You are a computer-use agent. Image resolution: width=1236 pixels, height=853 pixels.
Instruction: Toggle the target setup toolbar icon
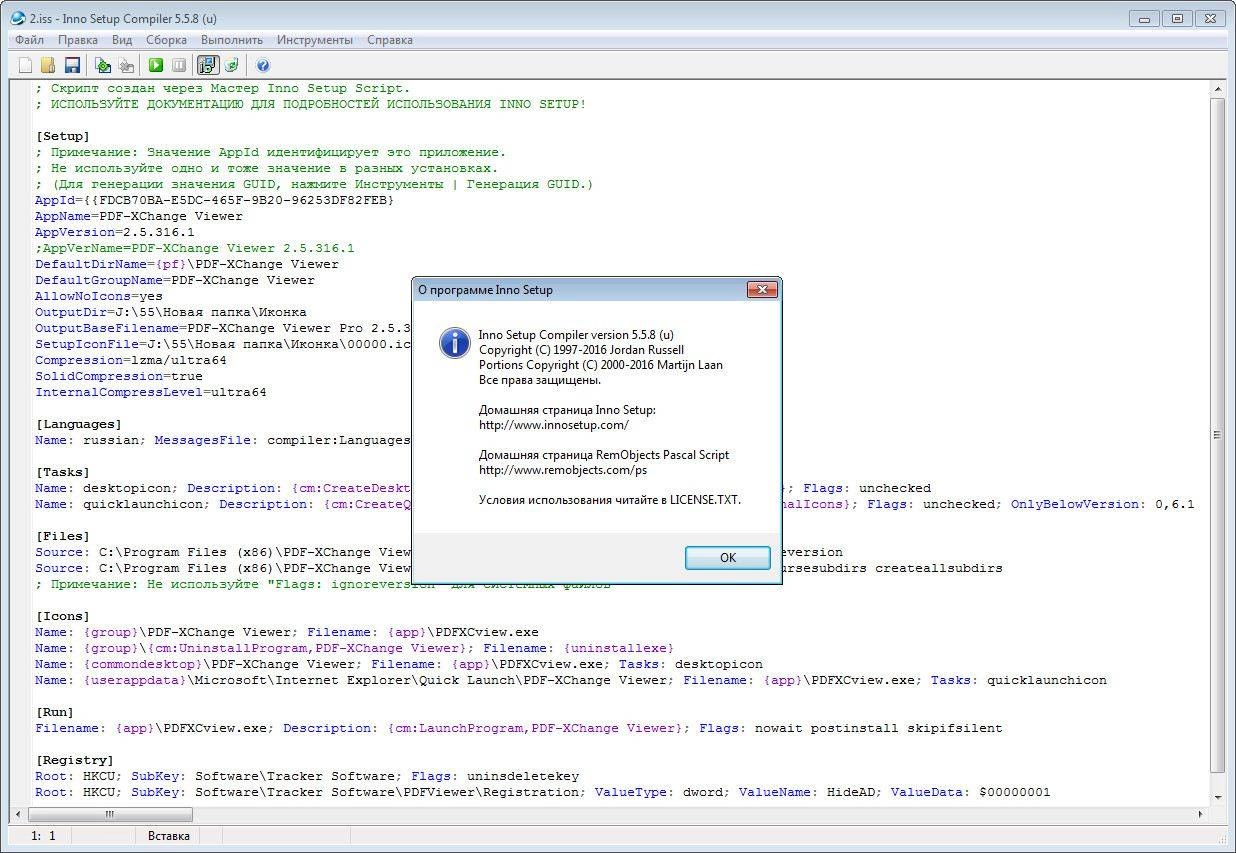pyautogui.click(x=208, y=65)
